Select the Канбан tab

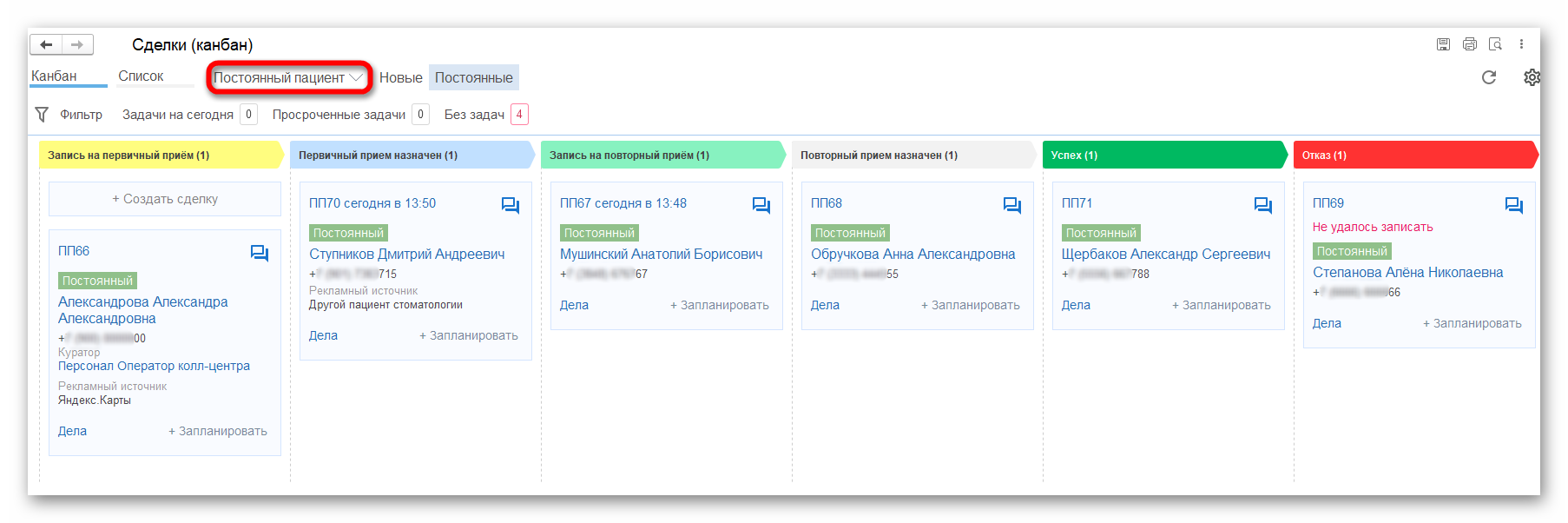(54, 76)
